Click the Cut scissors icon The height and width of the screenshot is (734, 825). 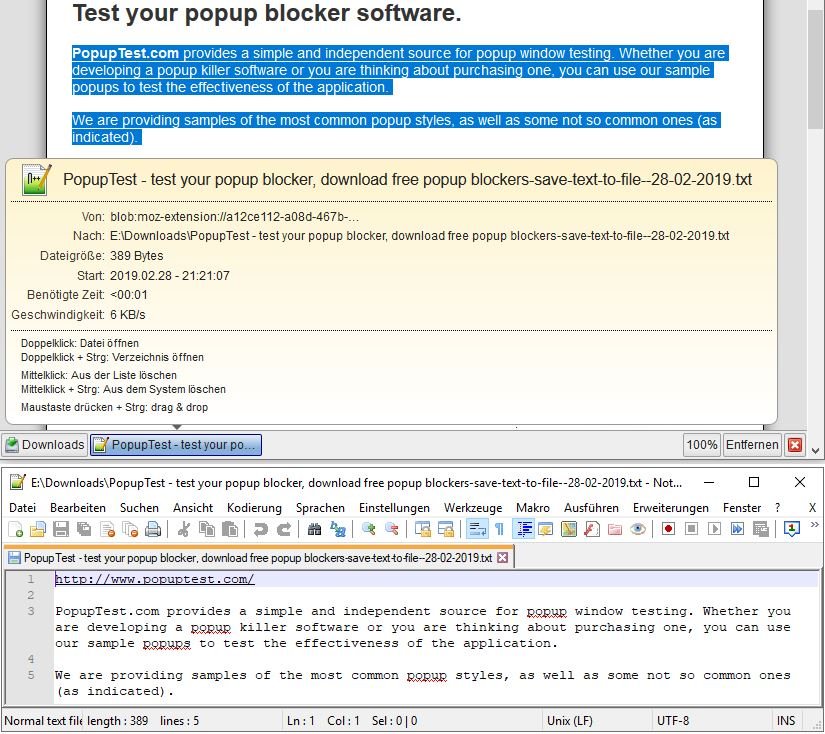tap(184, 529)
